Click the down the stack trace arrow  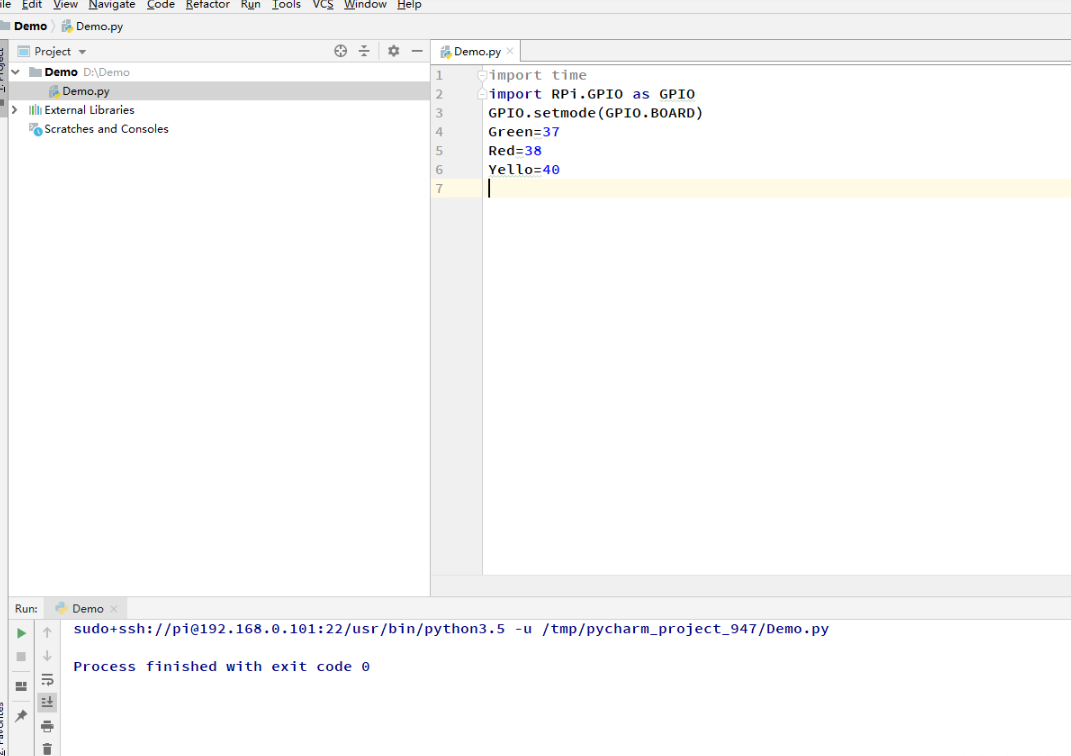pos(47,656)
